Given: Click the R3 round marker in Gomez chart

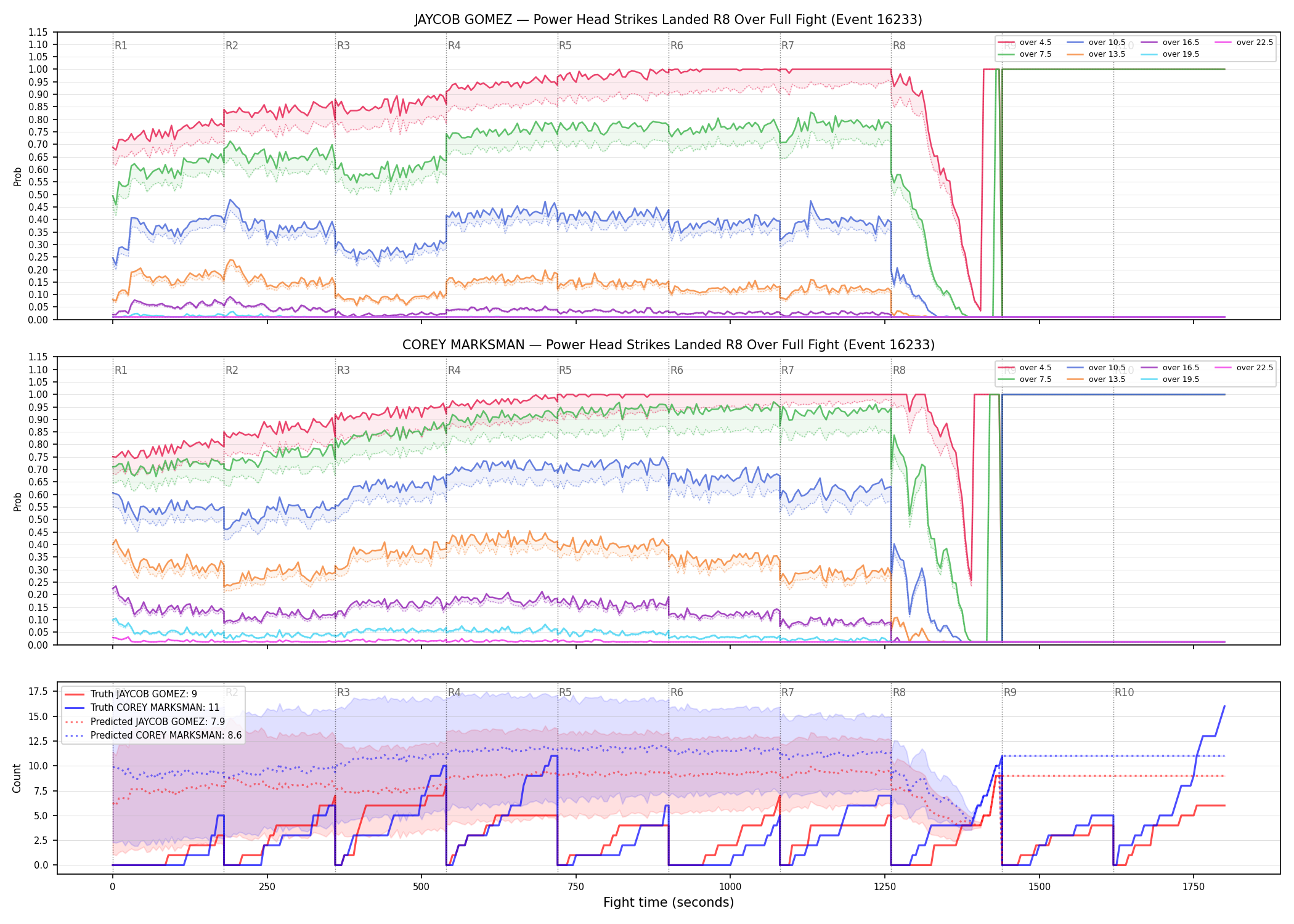Looking at the screenshot, I should pyautogui.click(x=343, y=46).
